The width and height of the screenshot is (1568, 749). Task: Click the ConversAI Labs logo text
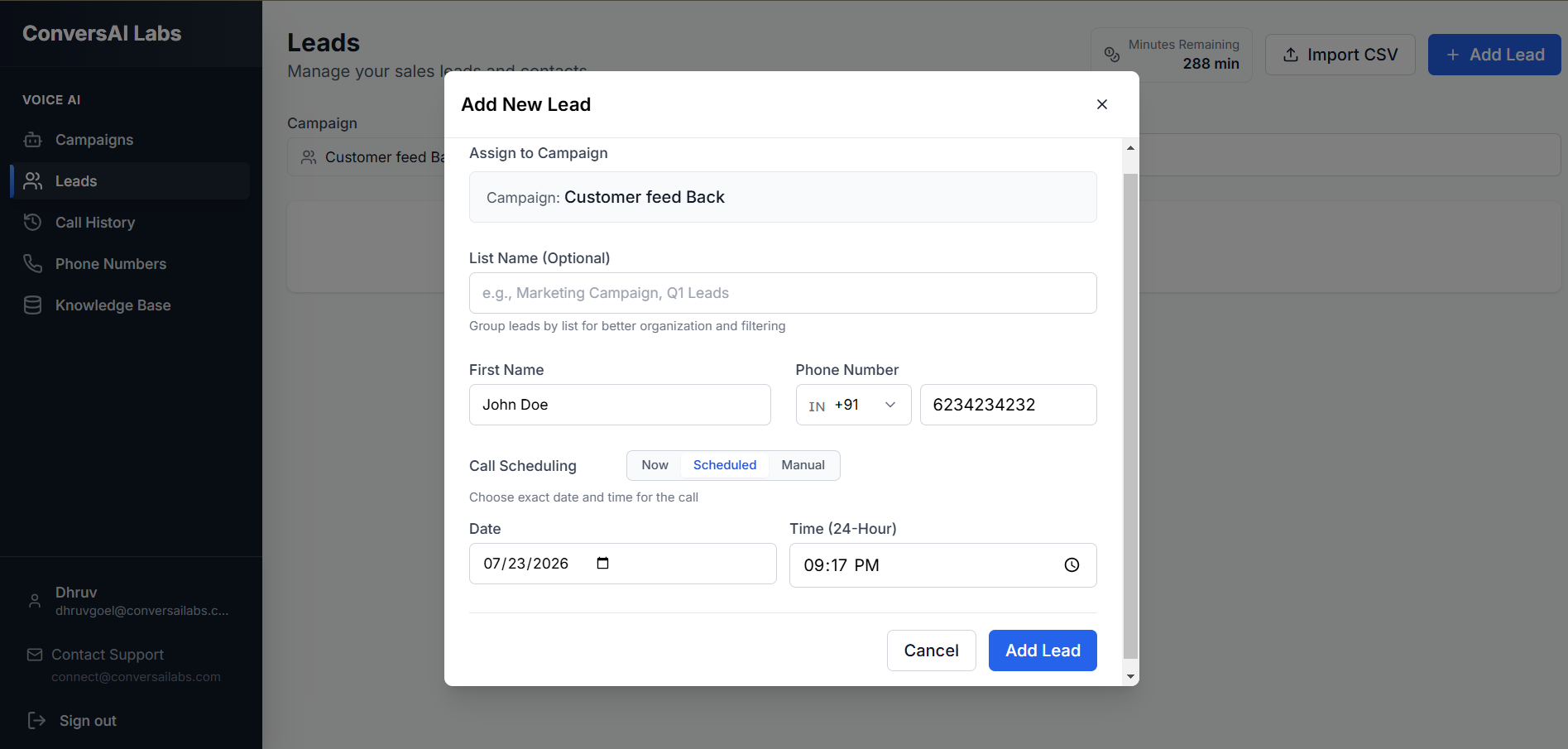pyautogui.click(x=102, y=33)
